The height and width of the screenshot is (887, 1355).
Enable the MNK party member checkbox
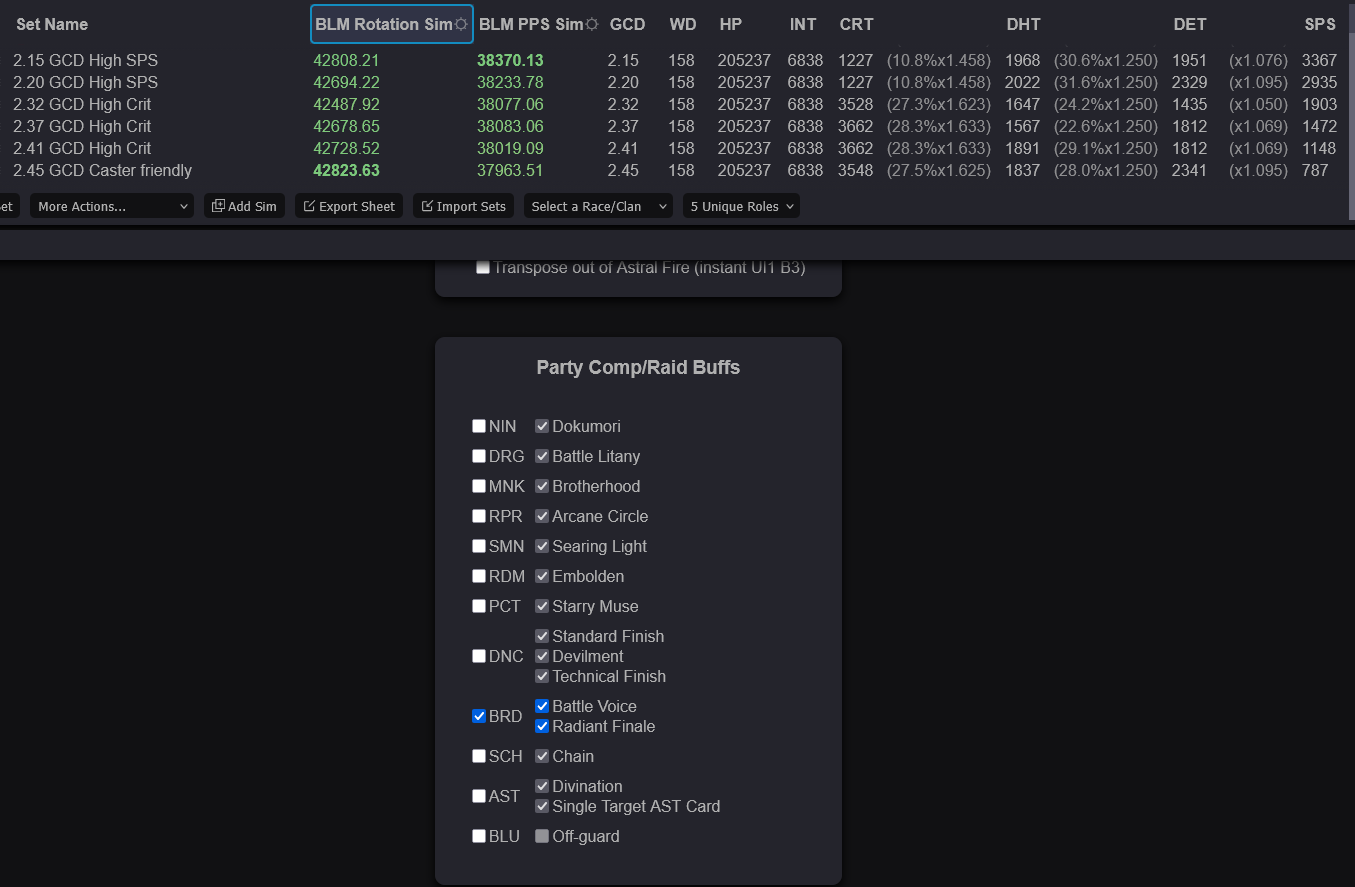479,486
